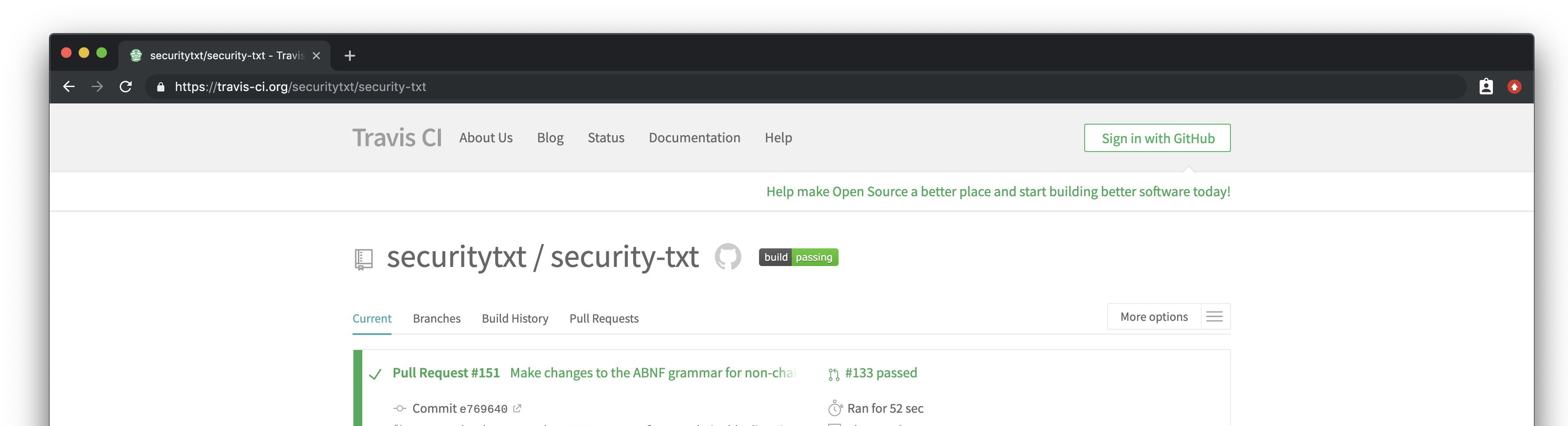
Task: Click the red update arrow icon
Action: [x=1515, y=87]
